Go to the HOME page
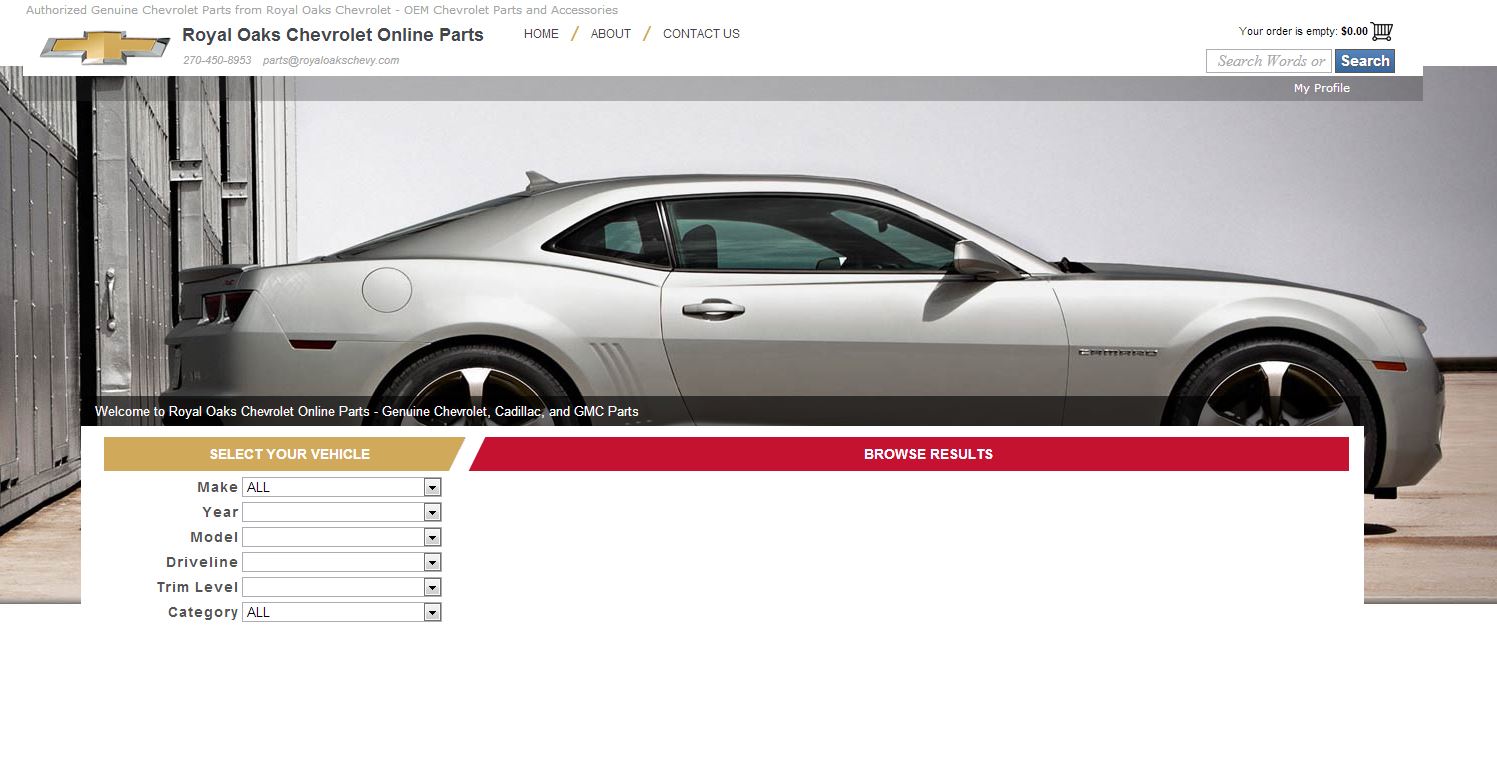The width and height of the screenshot is (1497, 779). 541,33
